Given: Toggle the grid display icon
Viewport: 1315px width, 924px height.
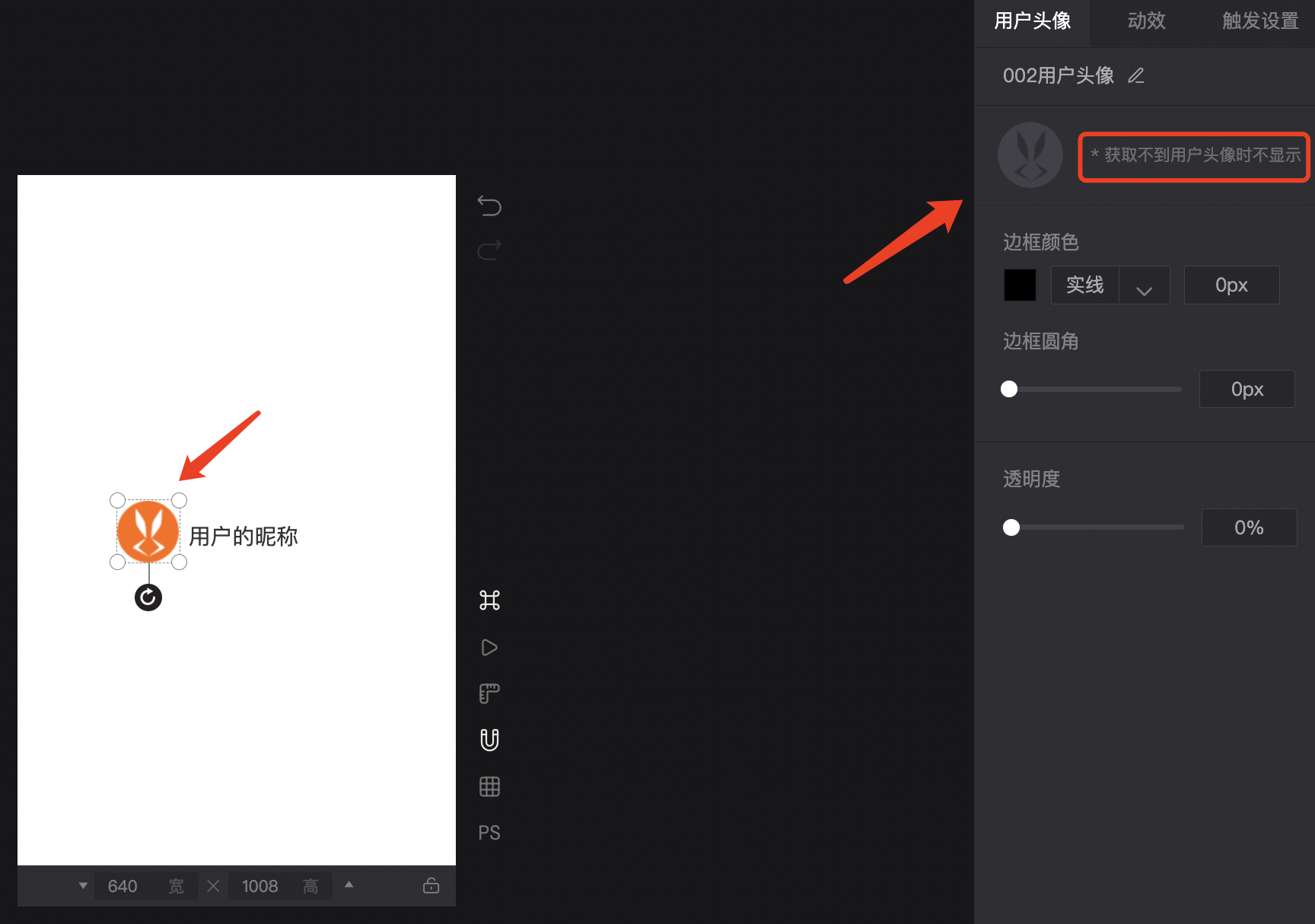Looking at the screenshot, I should 489,786.
